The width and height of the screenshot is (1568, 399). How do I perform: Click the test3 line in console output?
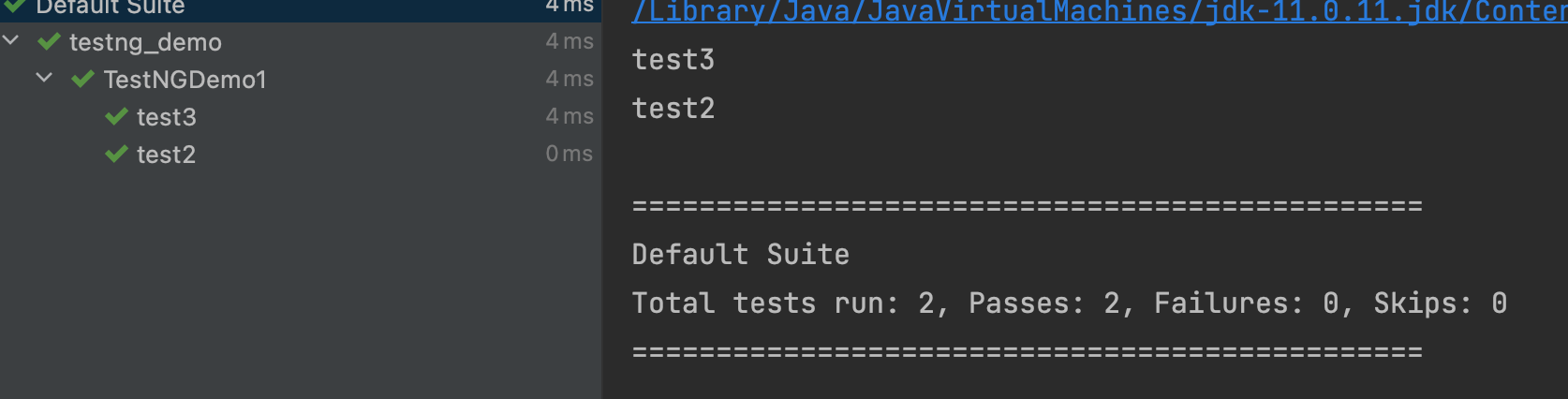[x=673, y=60]
